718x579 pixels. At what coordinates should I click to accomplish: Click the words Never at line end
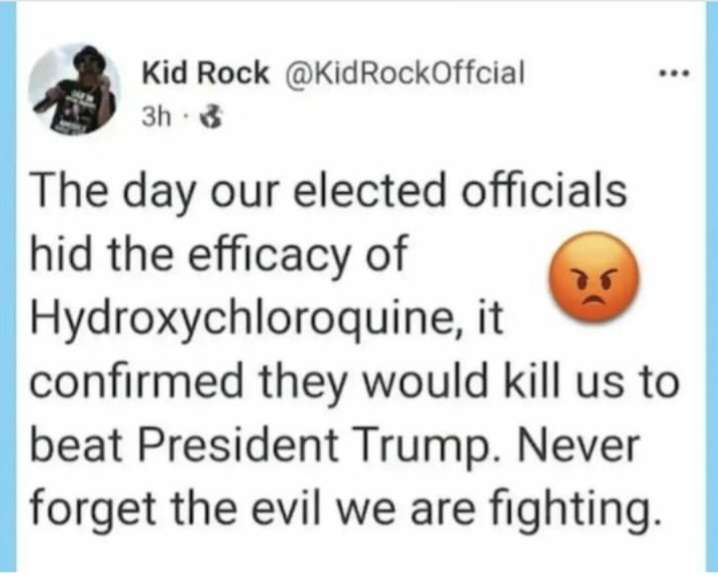click(583, 451)
